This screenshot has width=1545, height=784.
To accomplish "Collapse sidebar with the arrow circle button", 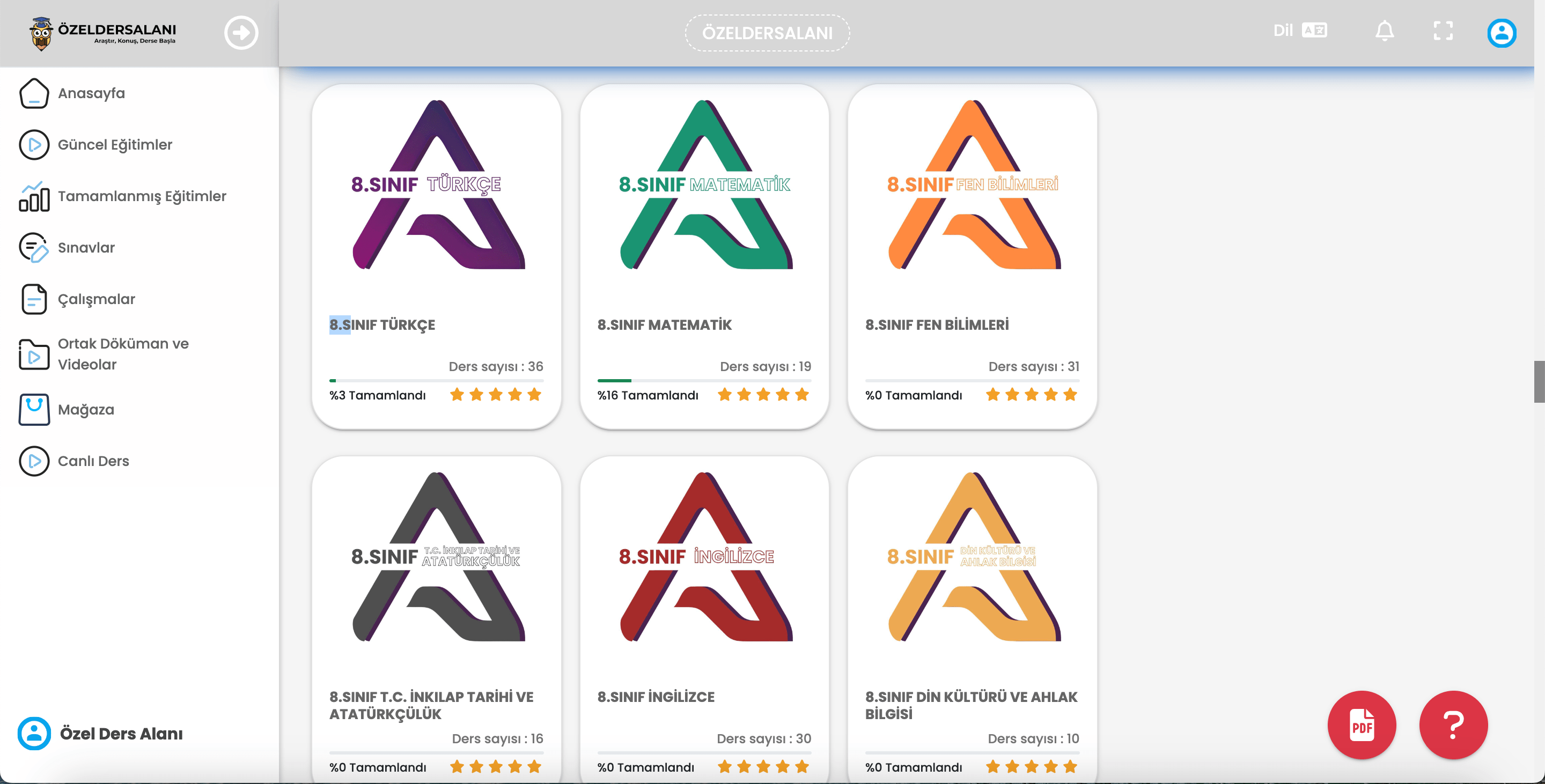I will [x=241, y=33].
